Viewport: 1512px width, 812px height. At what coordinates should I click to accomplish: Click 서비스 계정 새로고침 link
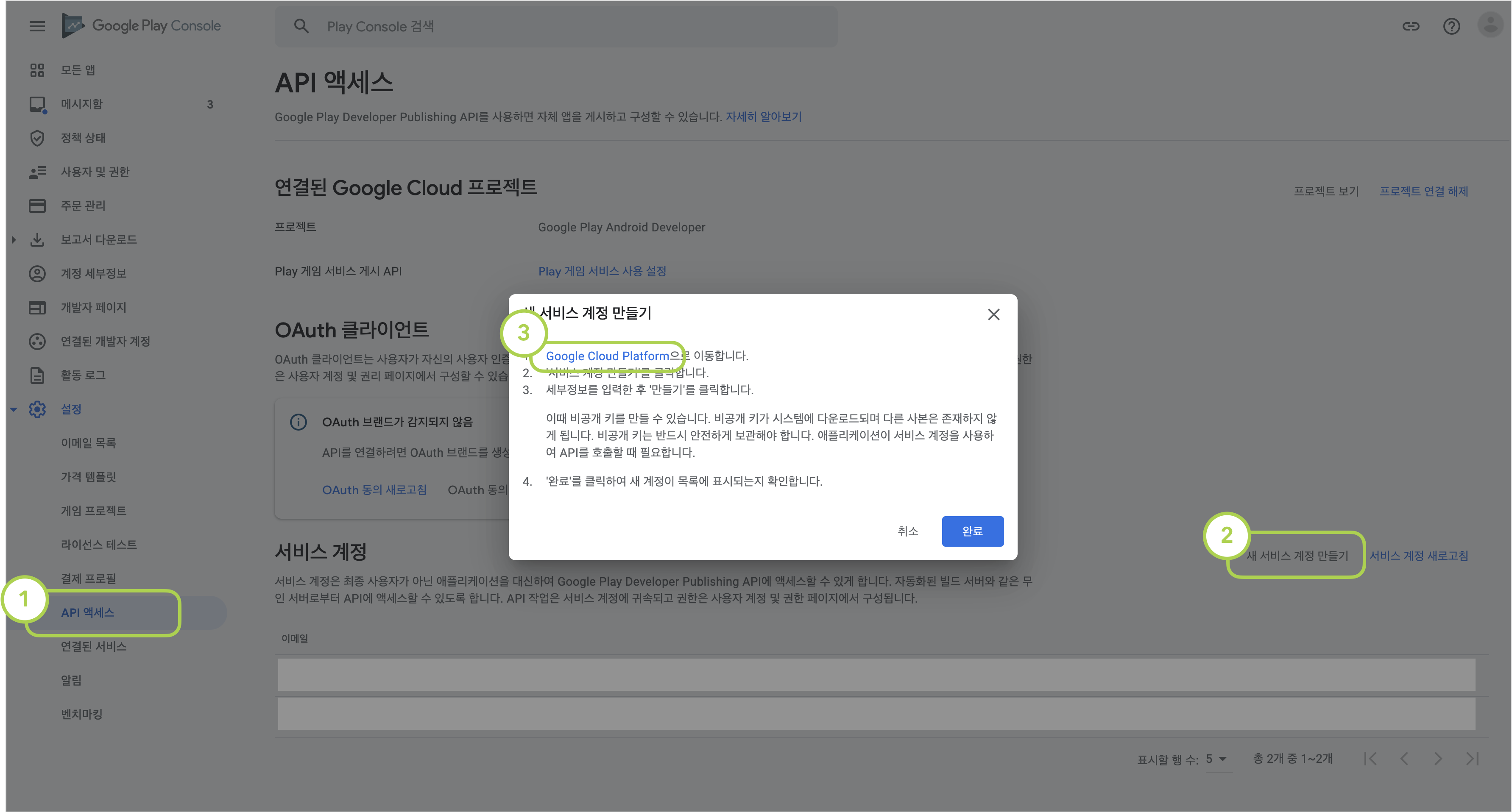click(1419, 556)
